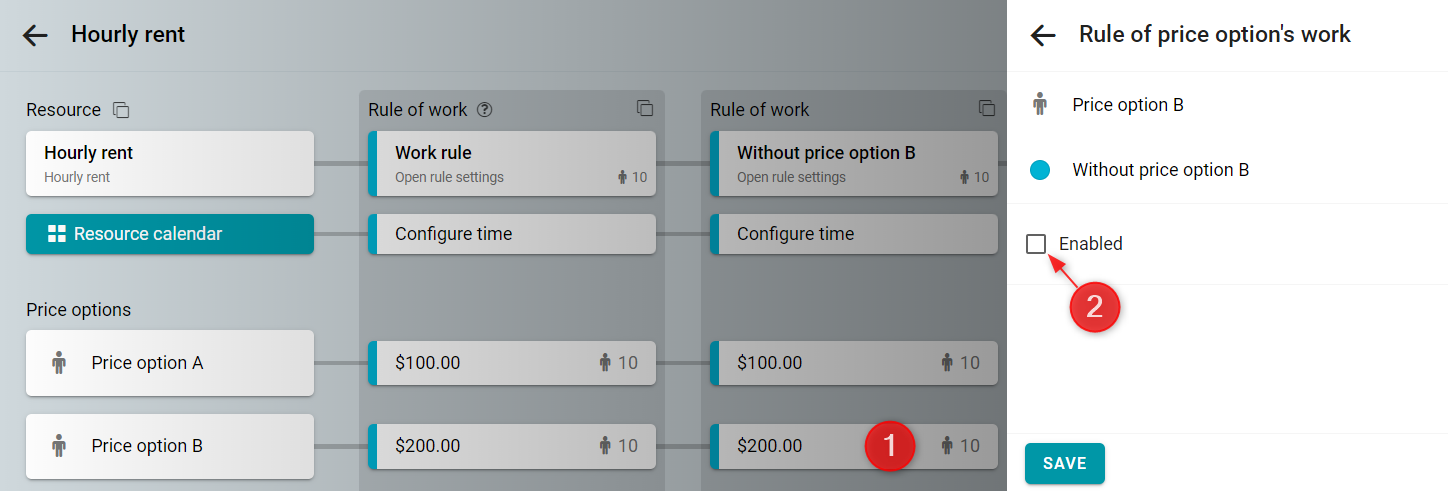
Task: Open help icon beside first Rule of work
Action: click(x=485, y=109)
